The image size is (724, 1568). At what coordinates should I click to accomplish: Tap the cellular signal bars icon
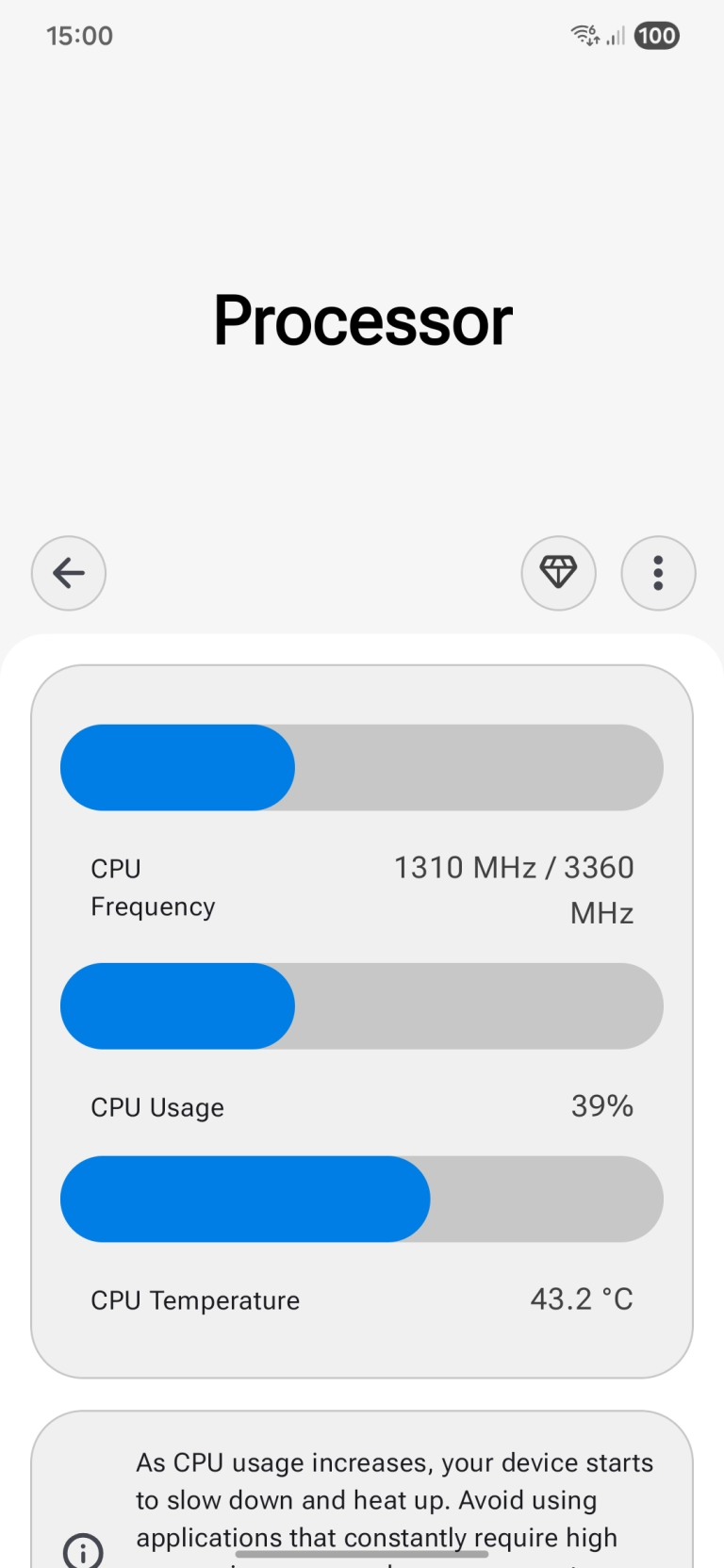tap(616, 36)
